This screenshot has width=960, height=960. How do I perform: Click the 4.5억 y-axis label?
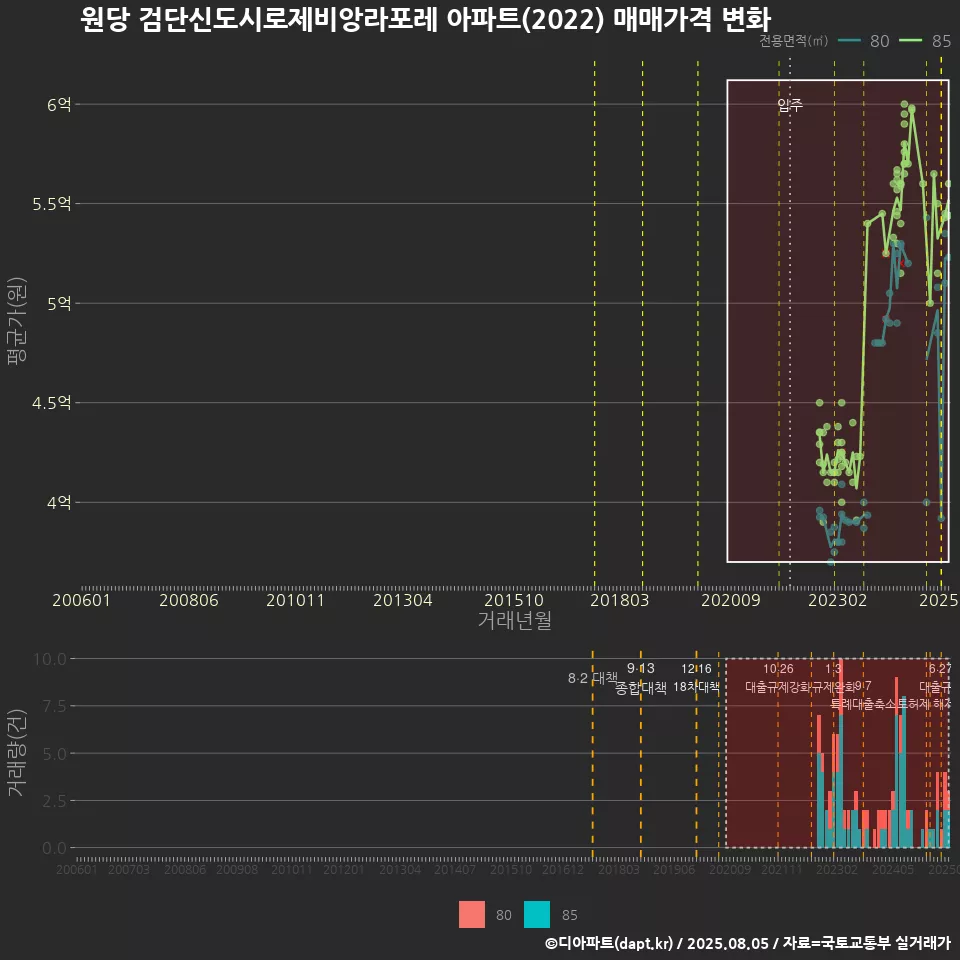[52, 403]
